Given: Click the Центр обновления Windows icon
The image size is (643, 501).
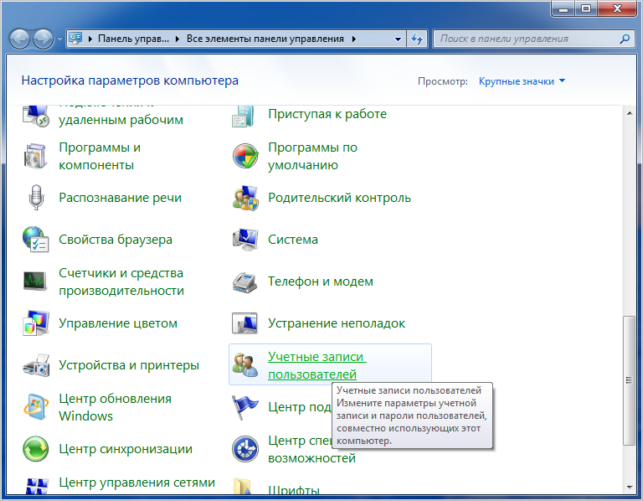Looking at the screenshot, I should [36, 407].
